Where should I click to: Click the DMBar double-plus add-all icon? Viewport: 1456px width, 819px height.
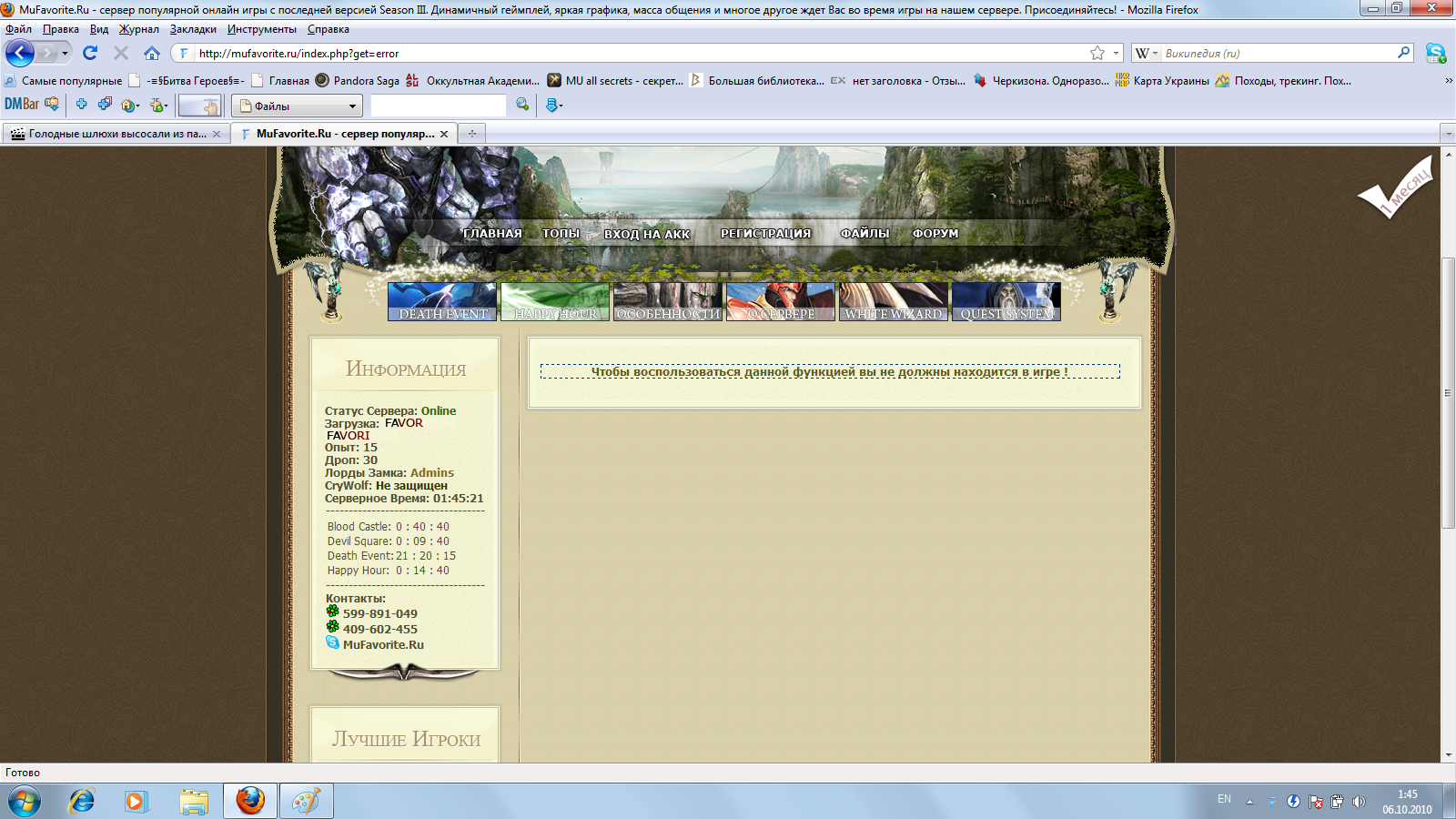click(x=105, y=105)
